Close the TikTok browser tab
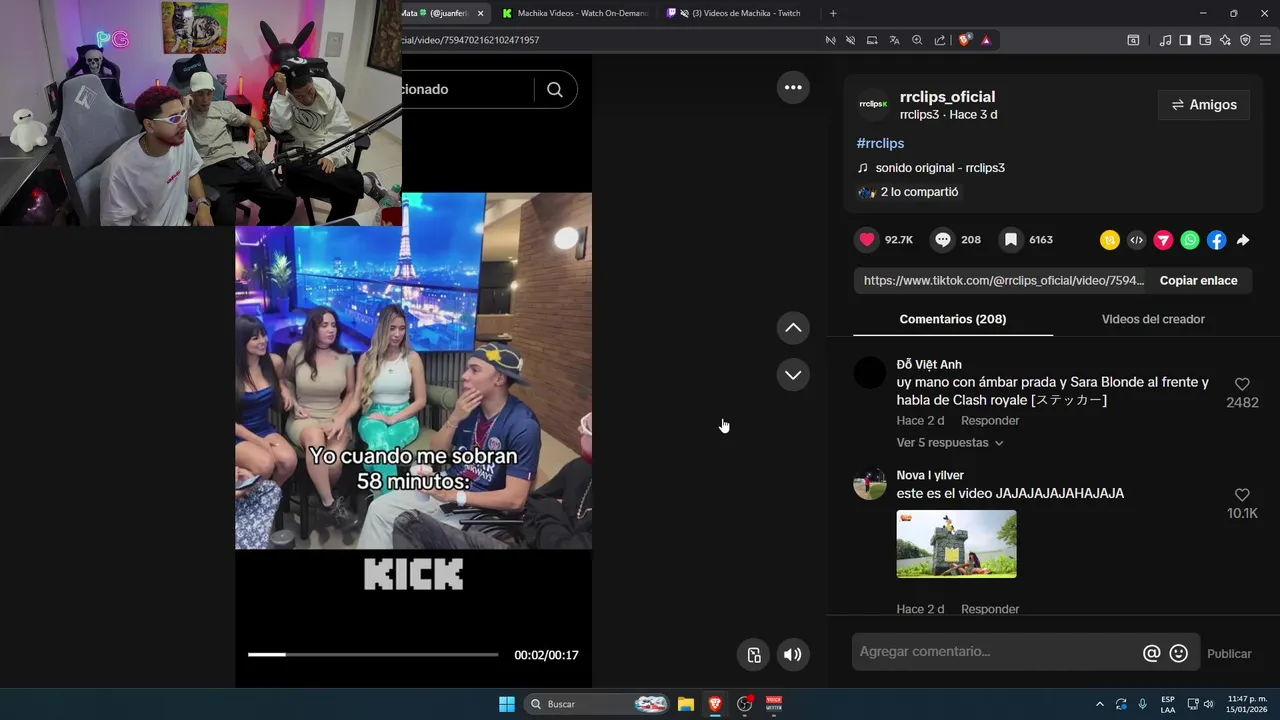The height and width of the screenshot is (720, 1280). click(x=480, y=13)
